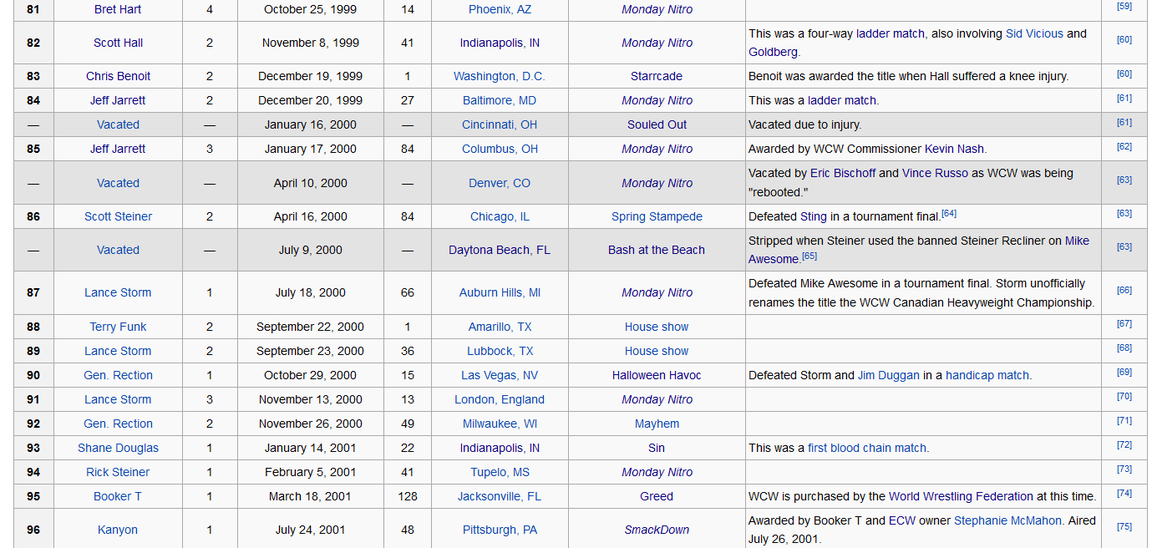The width and height of the screenshot is (1152, 548).
Task: Open Indianapolis, IN link in row 82
Action: point(500,43)
